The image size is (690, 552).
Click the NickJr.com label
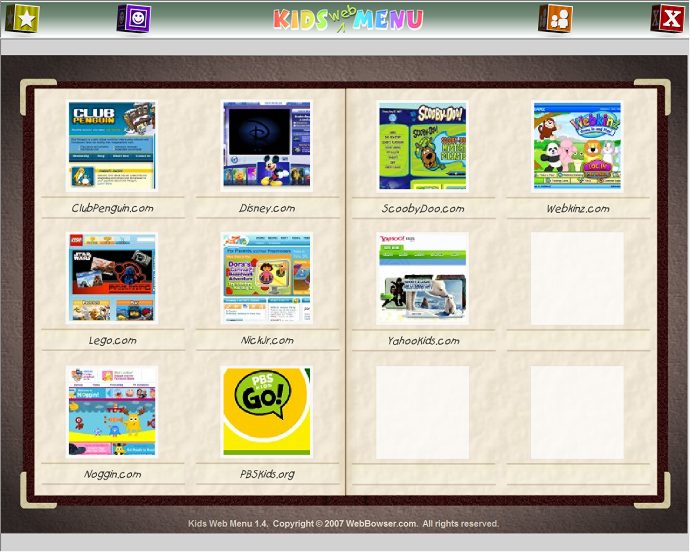point(267,340)
